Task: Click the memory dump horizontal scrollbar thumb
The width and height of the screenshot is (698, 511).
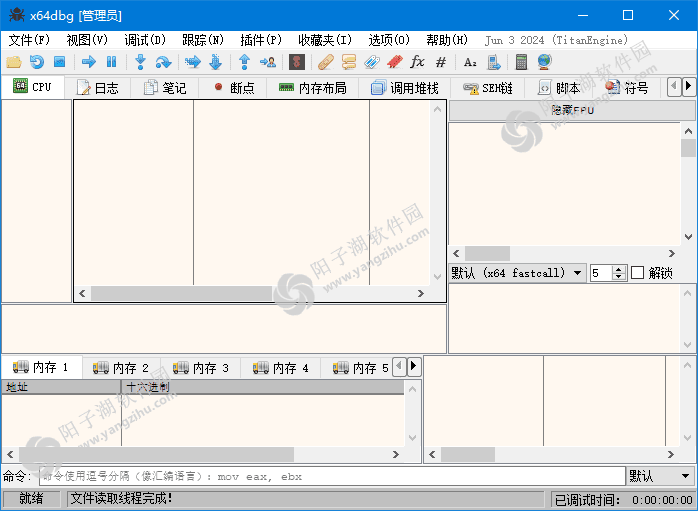Action: coord(156,454)
